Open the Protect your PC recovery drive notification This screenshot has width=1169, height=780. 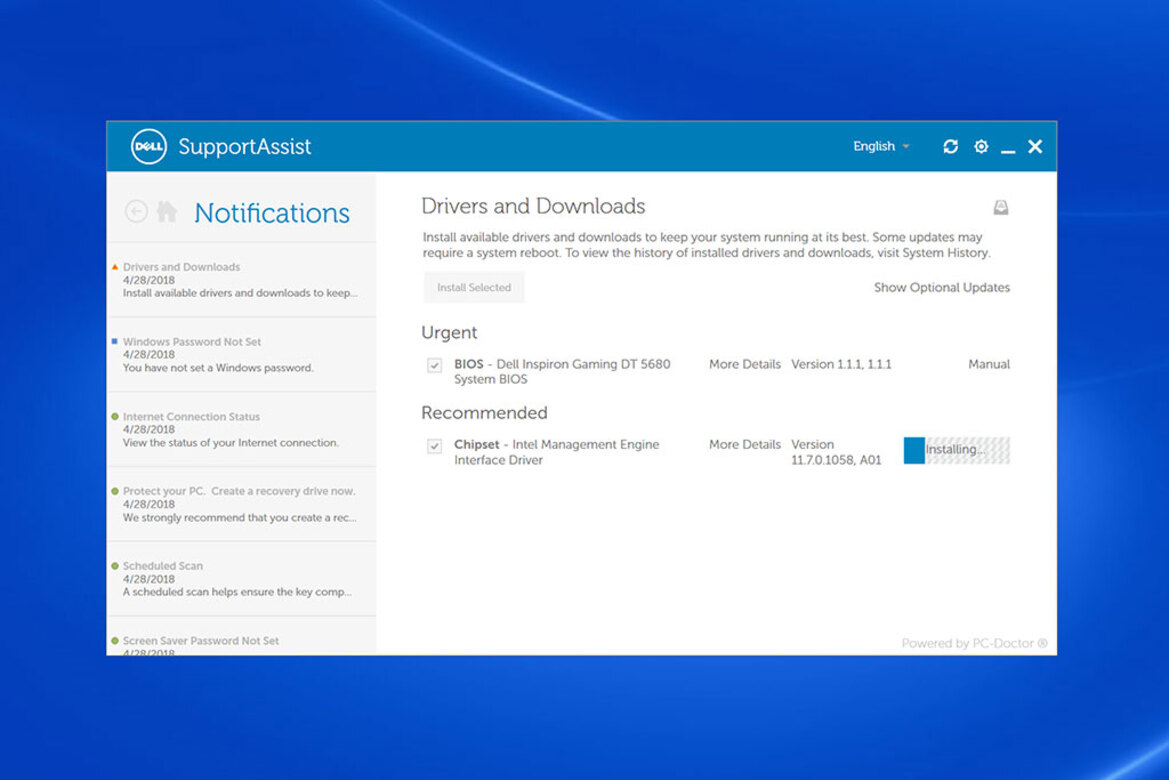(242, 504)
